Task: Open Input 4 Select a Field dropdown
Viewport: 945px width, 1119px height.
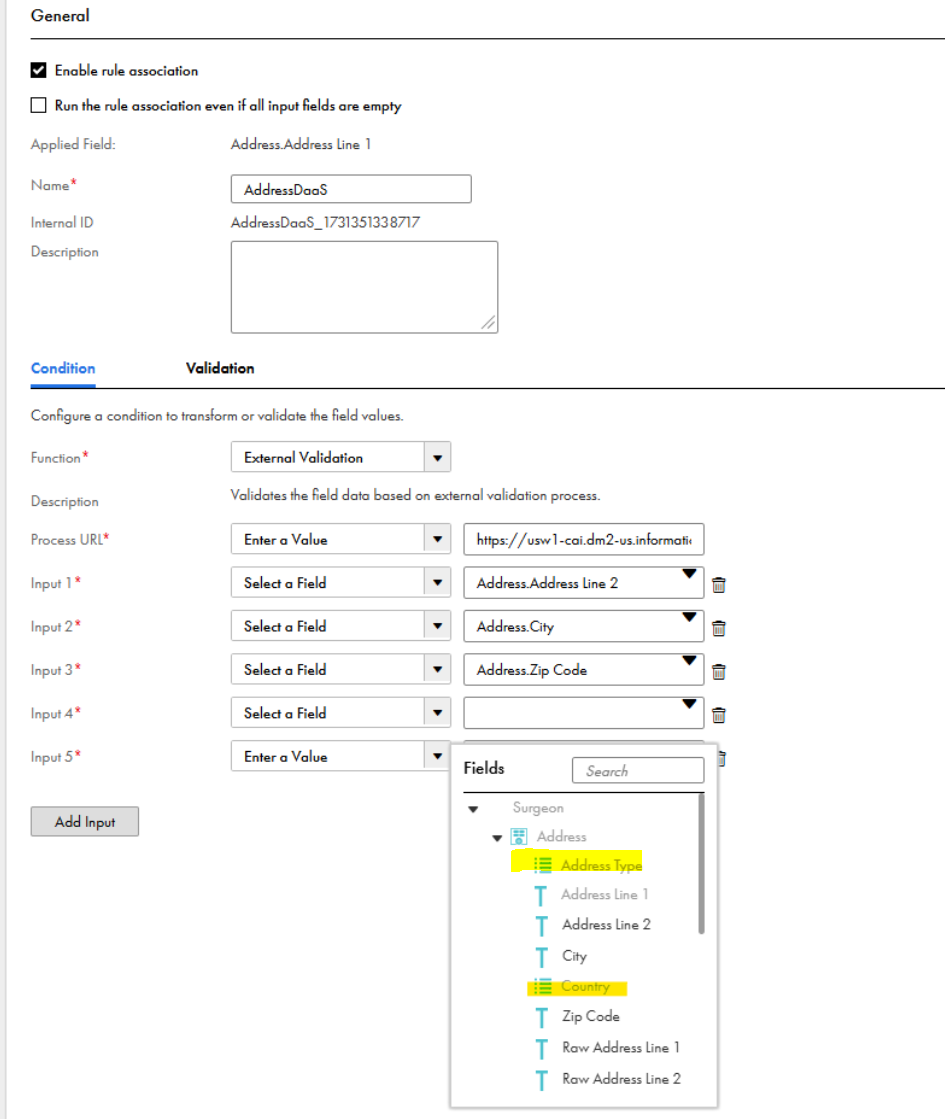Action: [x=438, y=713]
